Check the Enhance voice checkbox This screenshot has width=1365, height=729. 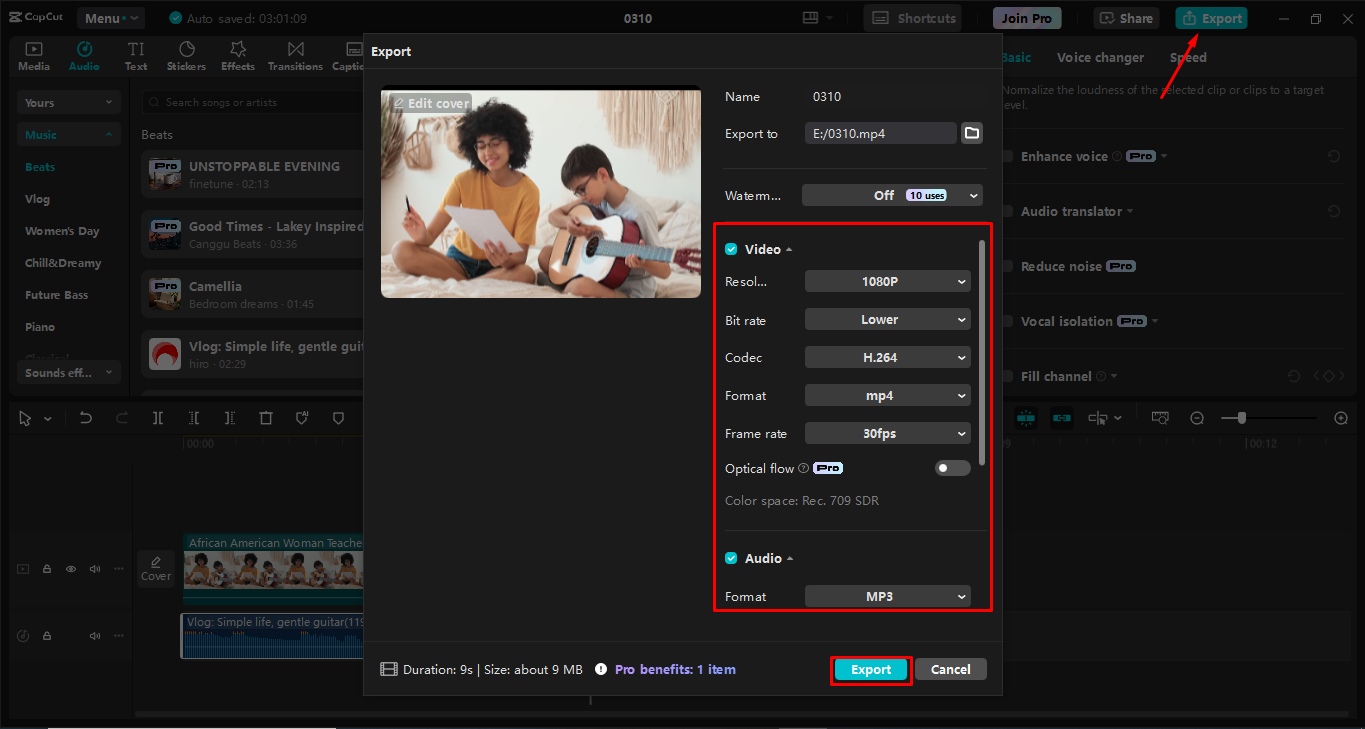point(1008,157)
